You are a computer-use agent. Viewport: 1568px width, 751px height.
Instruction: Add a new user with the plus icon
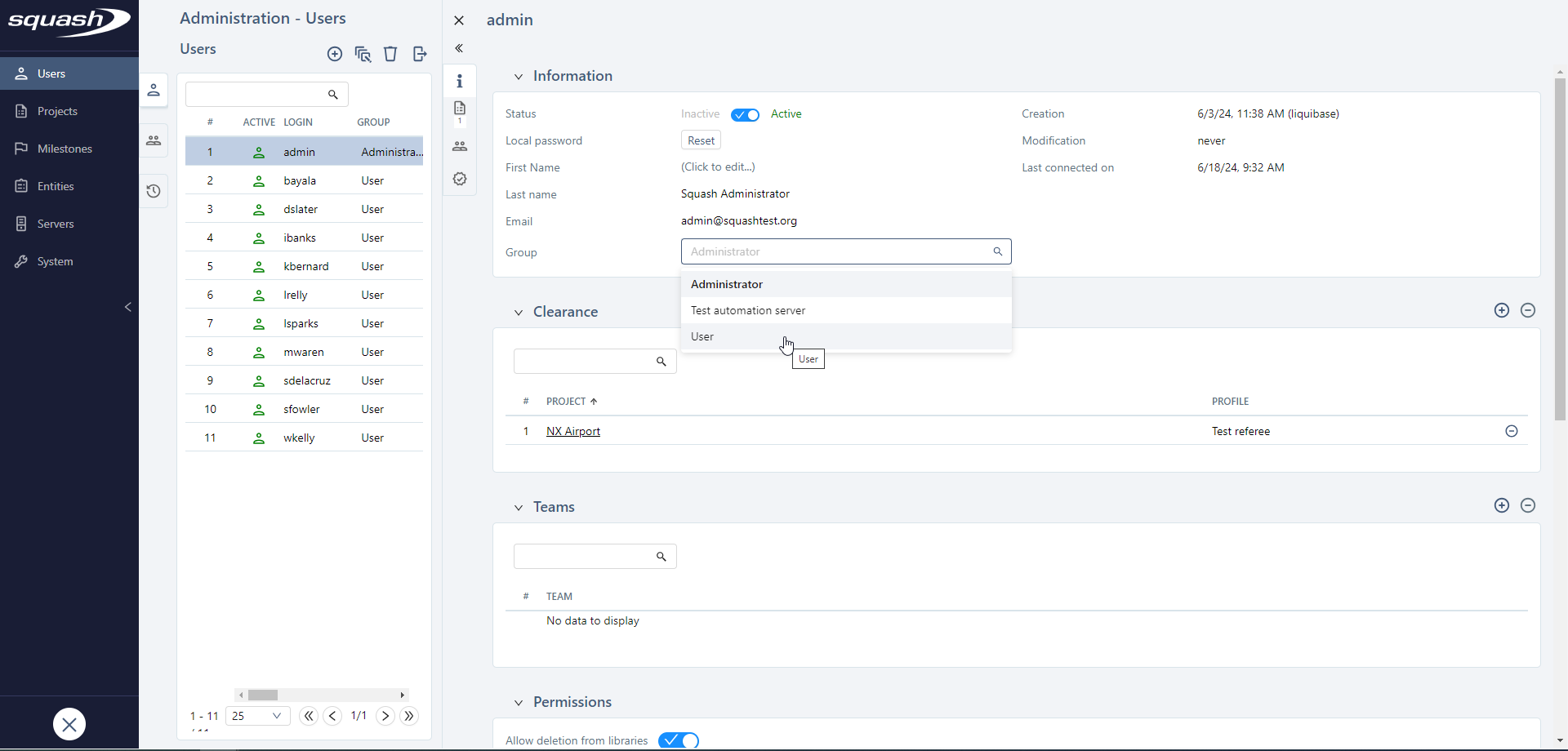[x=335, y=54]
